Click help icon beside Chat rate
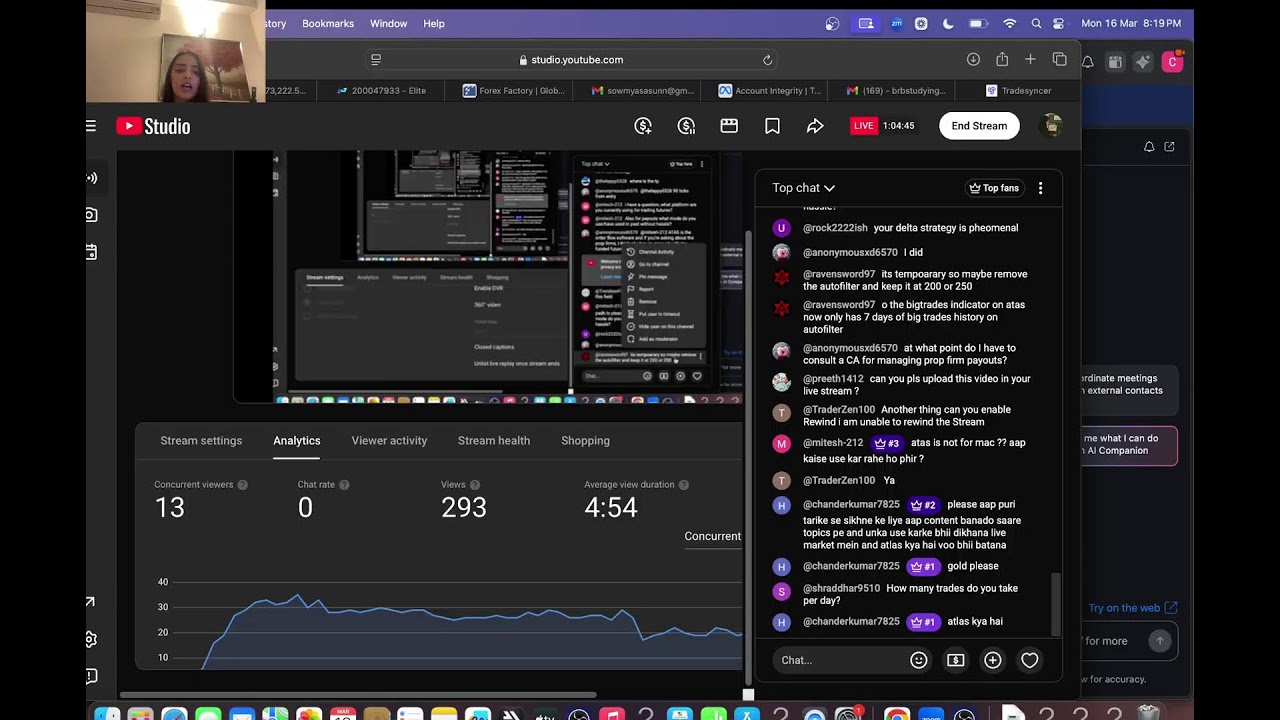Viewport: 1280px width, 720px height. pyautogui.click(x=344, y=485)
